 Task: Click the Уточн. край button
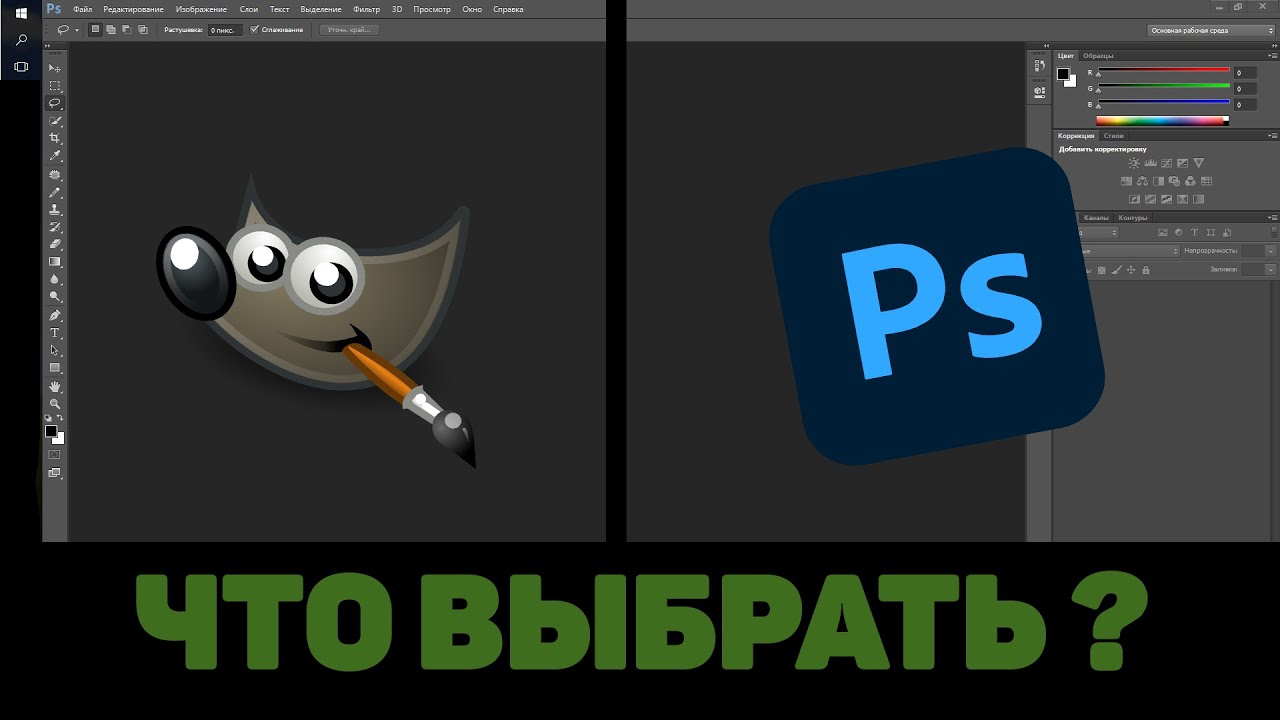(349, 30)
